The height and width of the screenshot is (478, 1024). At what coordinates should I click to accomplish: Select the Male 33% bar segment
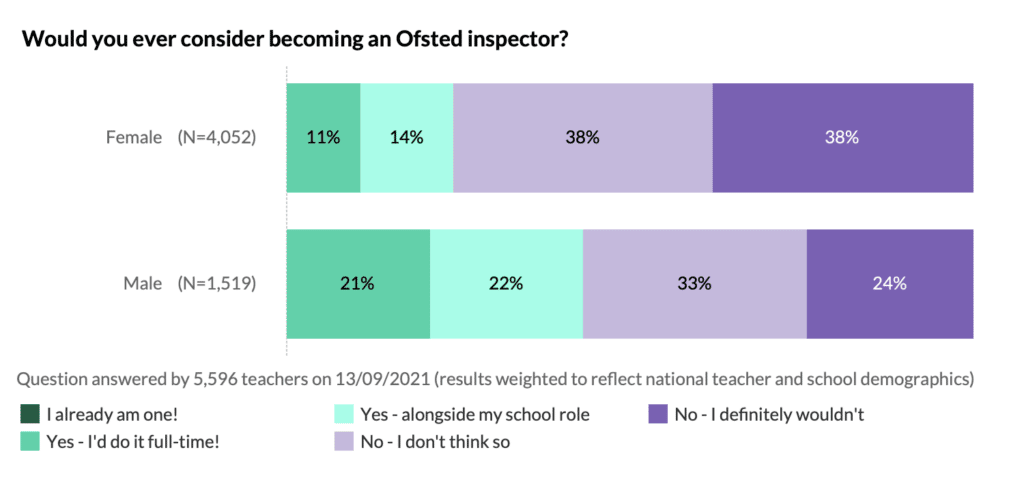click(x=694, y=283)
